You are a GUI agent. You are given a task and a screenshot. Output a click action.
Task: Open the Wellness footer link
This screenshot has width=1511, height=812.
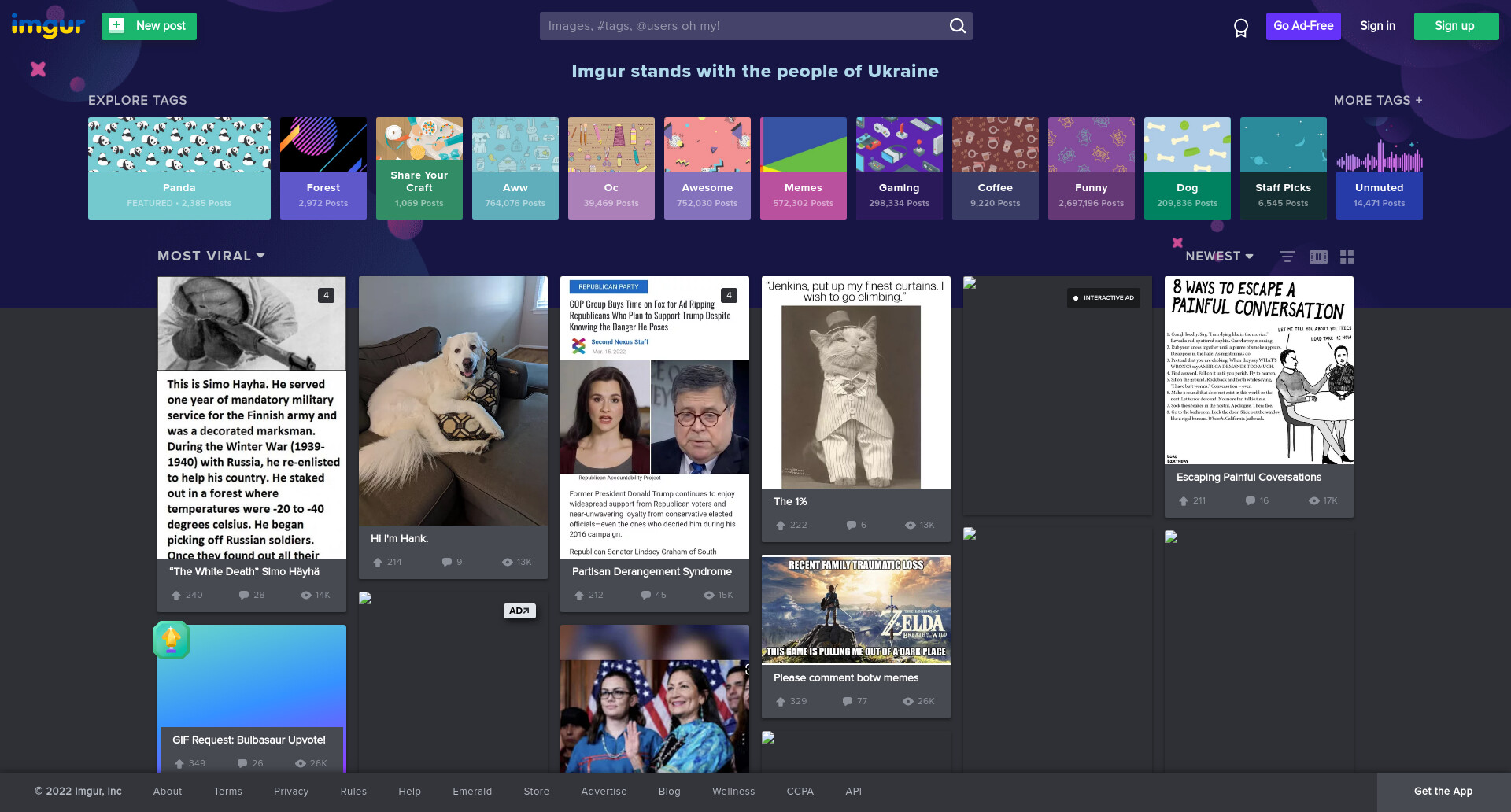click(x=733, y=792)
